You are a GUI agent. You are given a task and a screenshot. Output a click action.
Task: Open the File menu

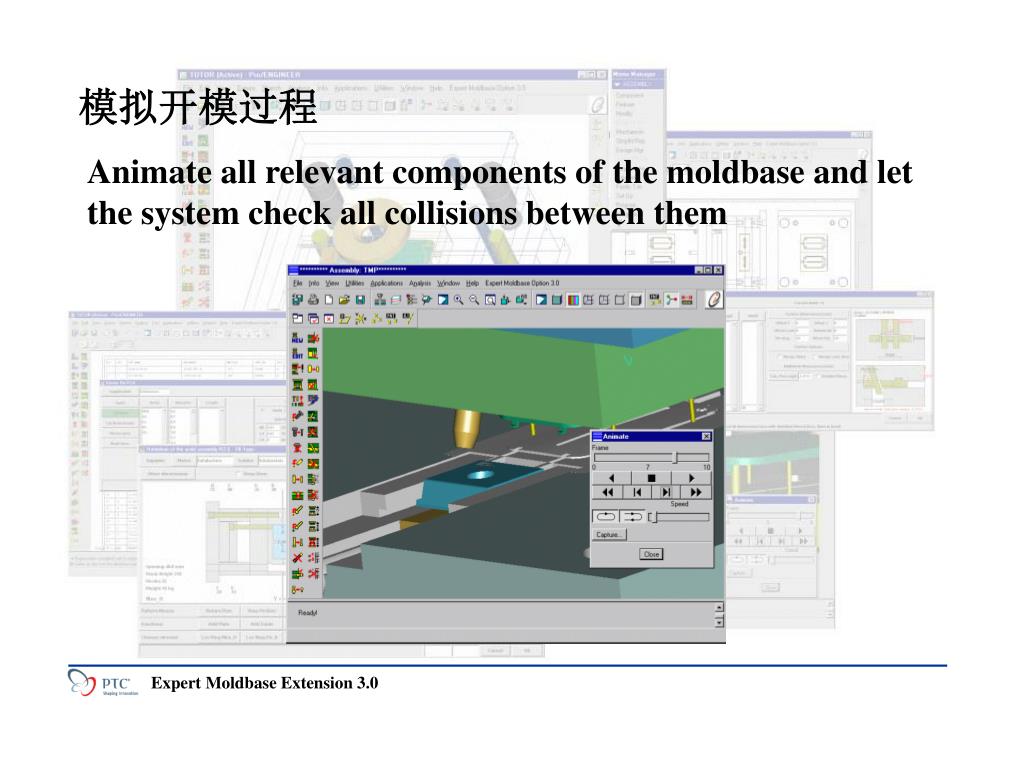[x=298, y=283]
